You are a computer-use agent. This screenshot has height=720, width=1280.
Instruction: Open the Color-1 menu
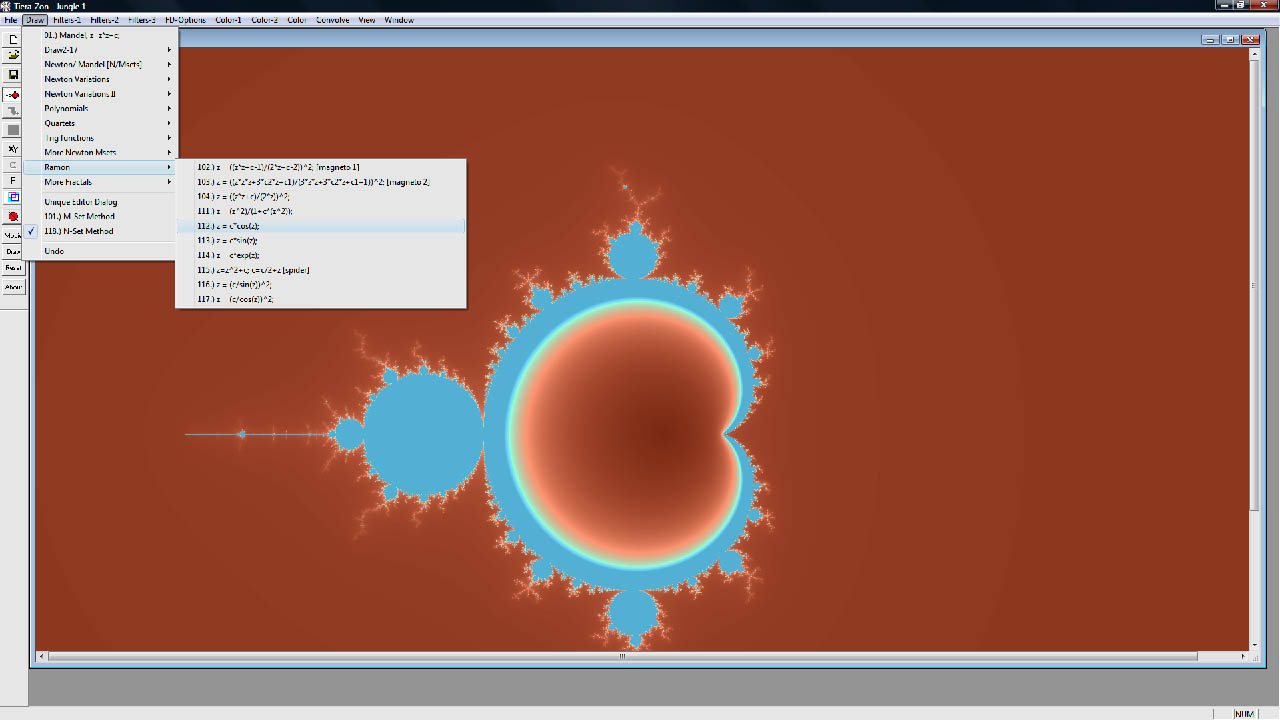pyautogui.click(x=228, y=20)
